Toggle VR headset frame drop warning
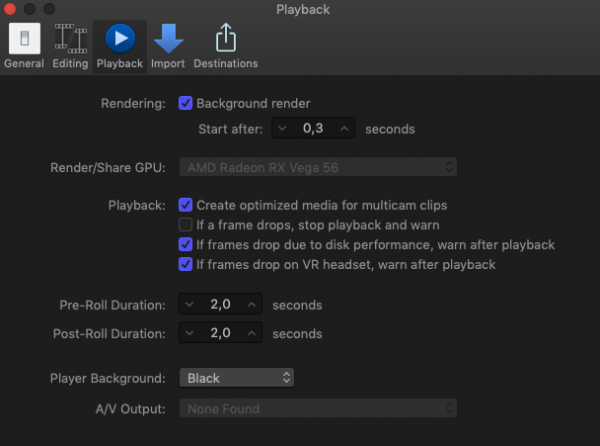This screenshot has height=446, width=600. (x=185, y=265)
